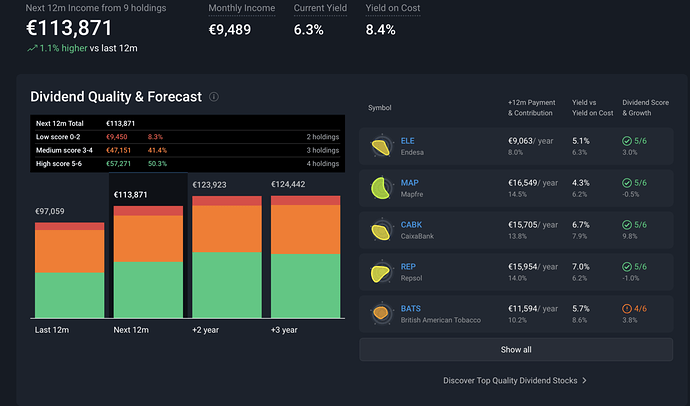Click the British American Tobacco radar icon
Viewport: 690px width, 406px height.
[381, 314]
